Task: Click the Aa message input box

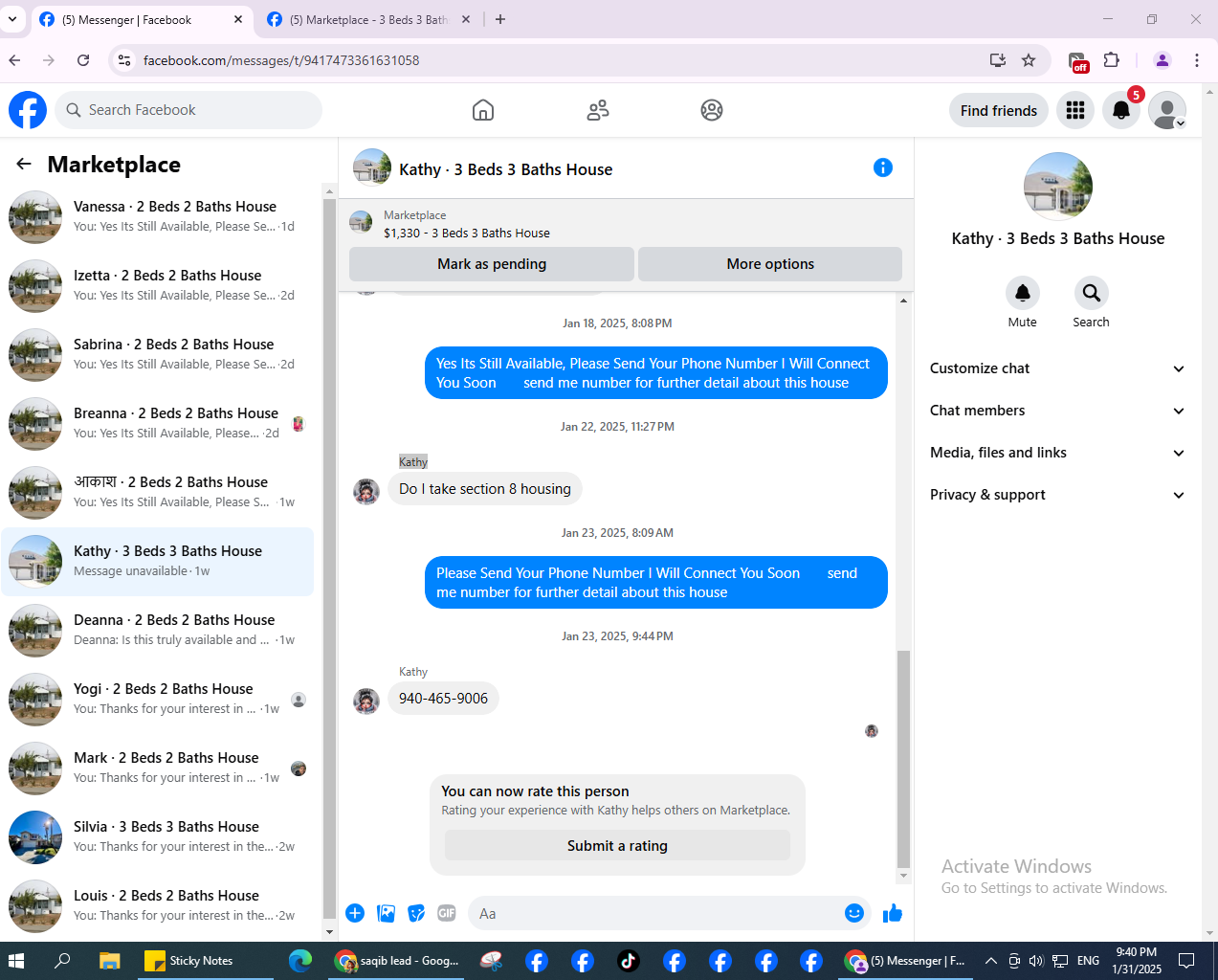Action: tap(655, 913)
